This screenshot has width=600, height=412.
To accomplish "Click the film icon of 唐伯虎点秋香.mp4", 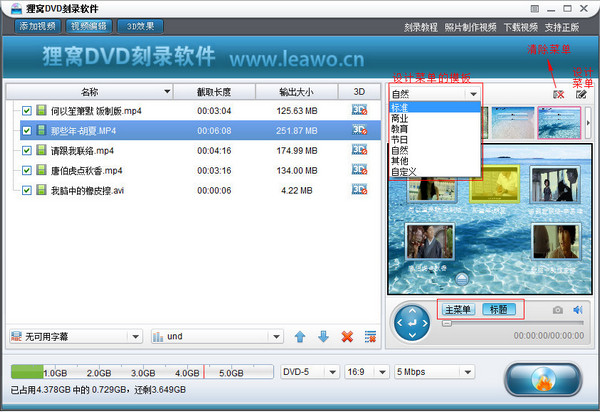I will point(41,170).
